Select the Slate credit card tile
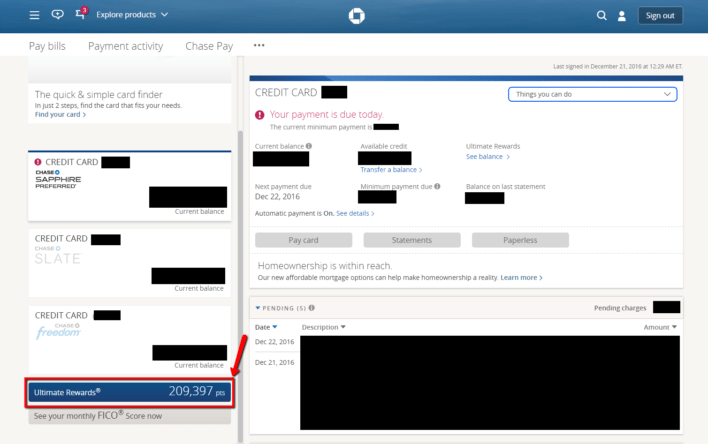Image resolution: width=708 pixels, height=444 pixels. [130, 262]
